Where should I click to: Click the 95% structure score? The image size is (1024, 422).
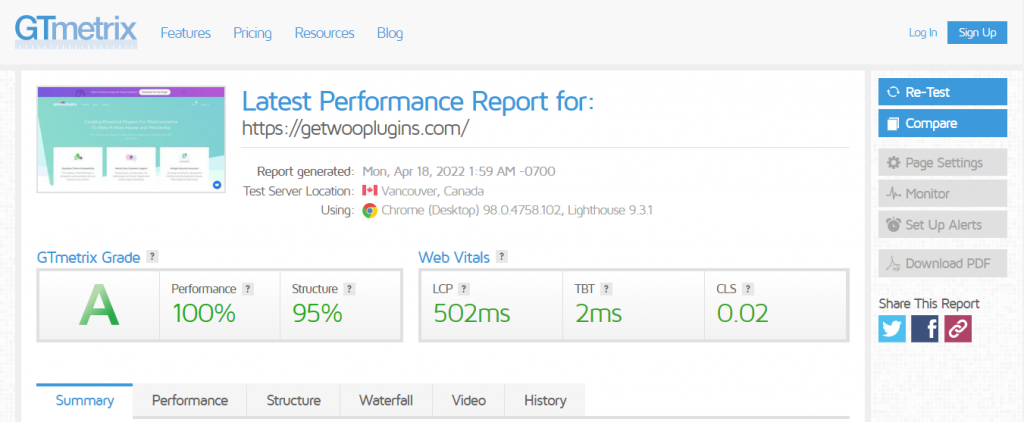click(317, 314)
